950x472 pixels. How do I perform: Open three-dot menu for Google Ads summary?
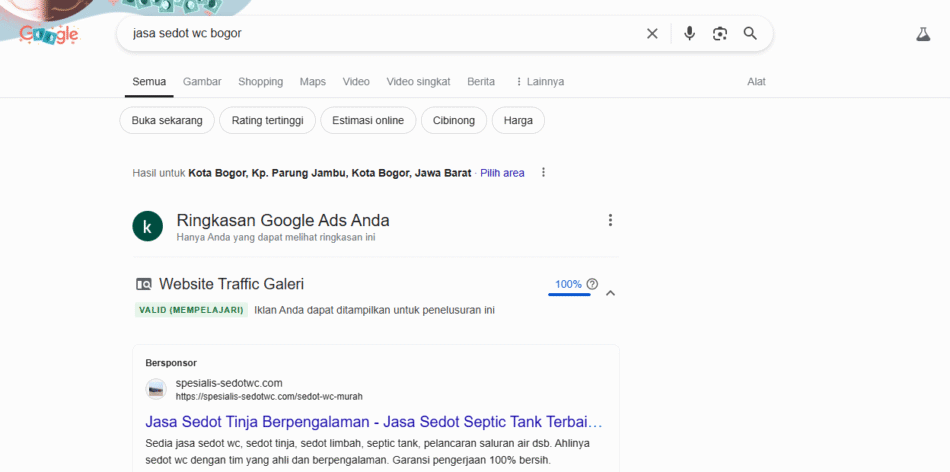tap(610, 220)
